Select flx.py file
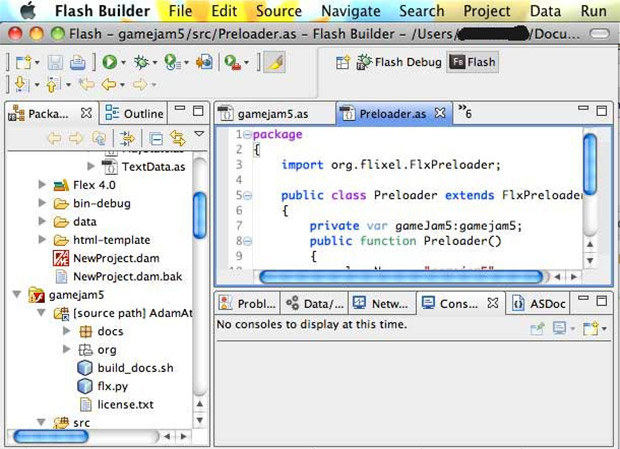 tap(103, 386)
